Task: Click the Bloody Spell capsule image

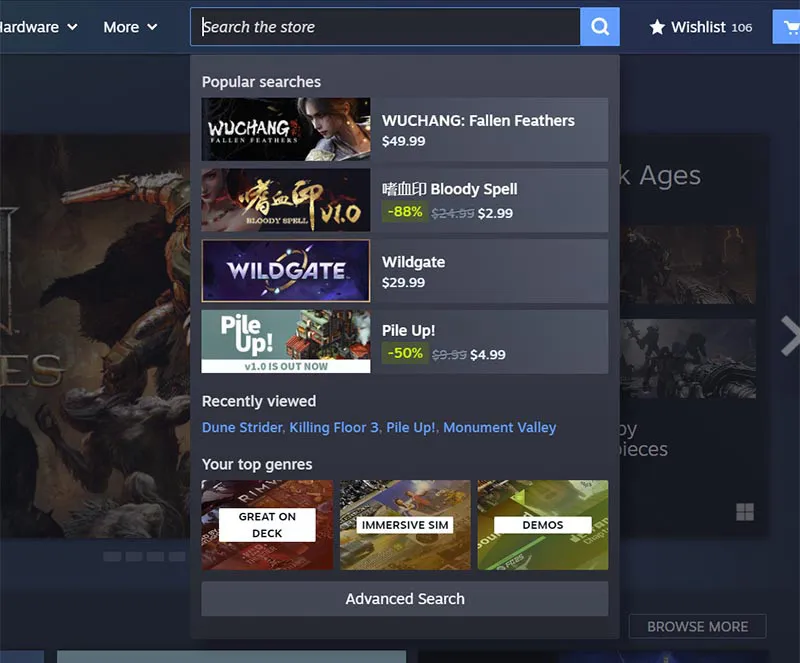Action: pyautogui.click(x=286, y=200)
